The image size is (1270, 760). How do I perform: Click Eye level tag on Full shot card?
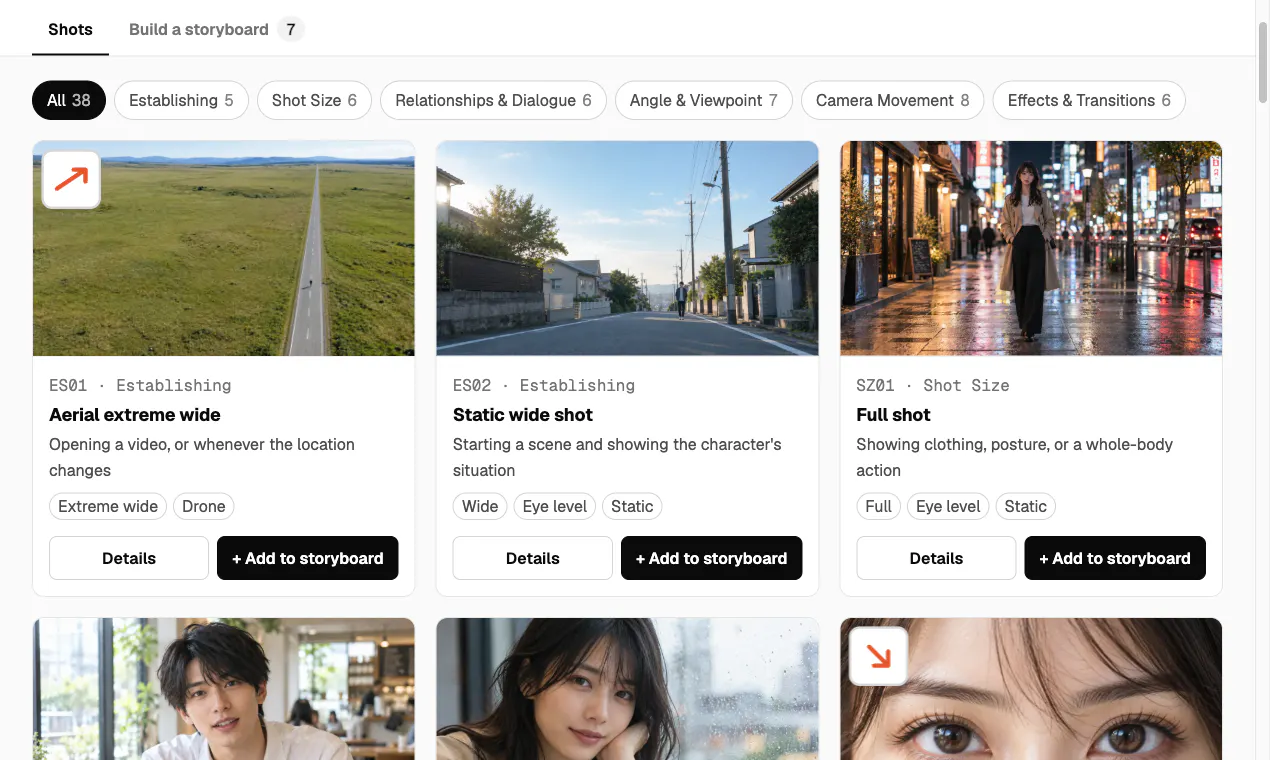(x=948, y=506)
